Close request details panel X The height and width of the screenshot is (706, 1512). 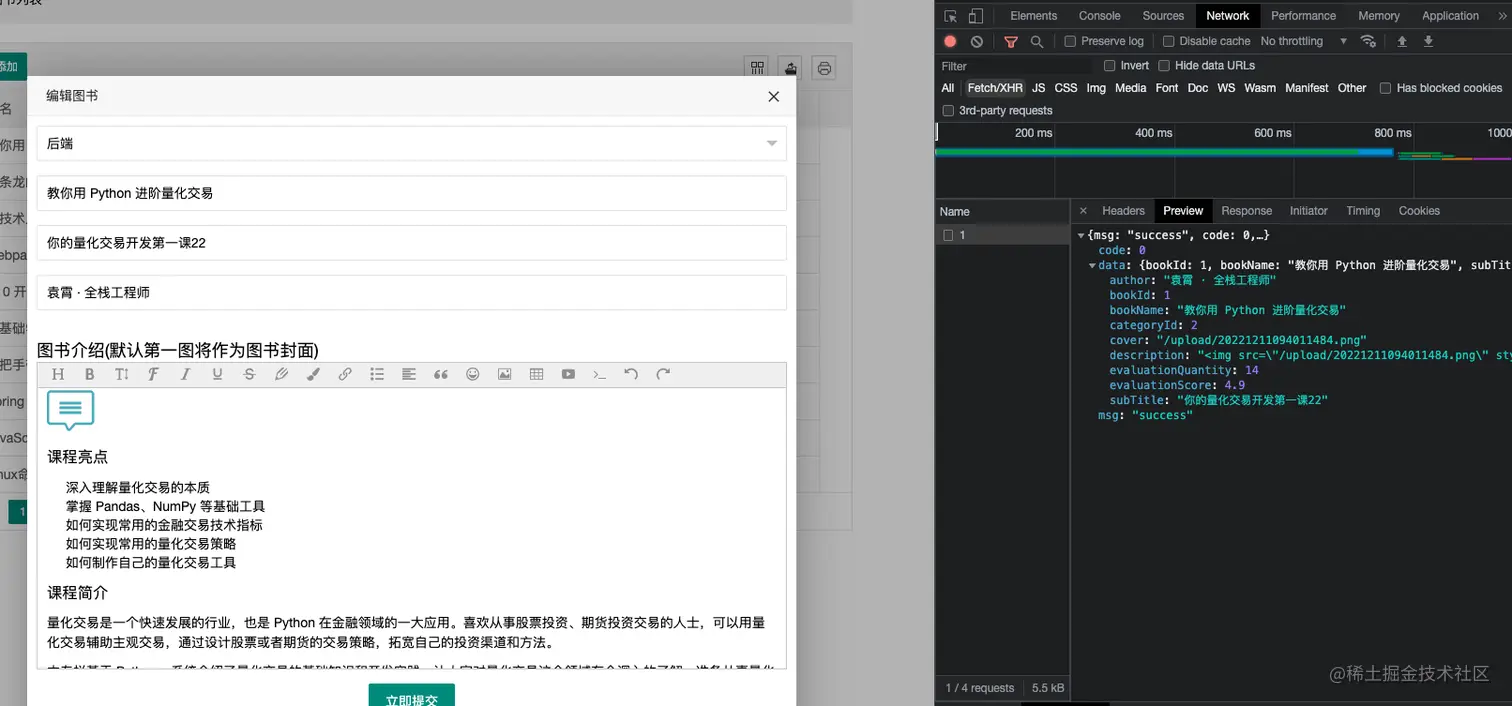1082,211
